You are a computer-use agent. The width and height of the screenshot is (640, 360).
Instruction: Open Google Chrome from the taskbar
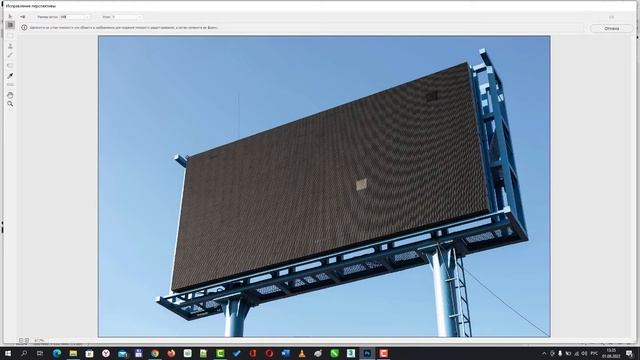[155, 353]
